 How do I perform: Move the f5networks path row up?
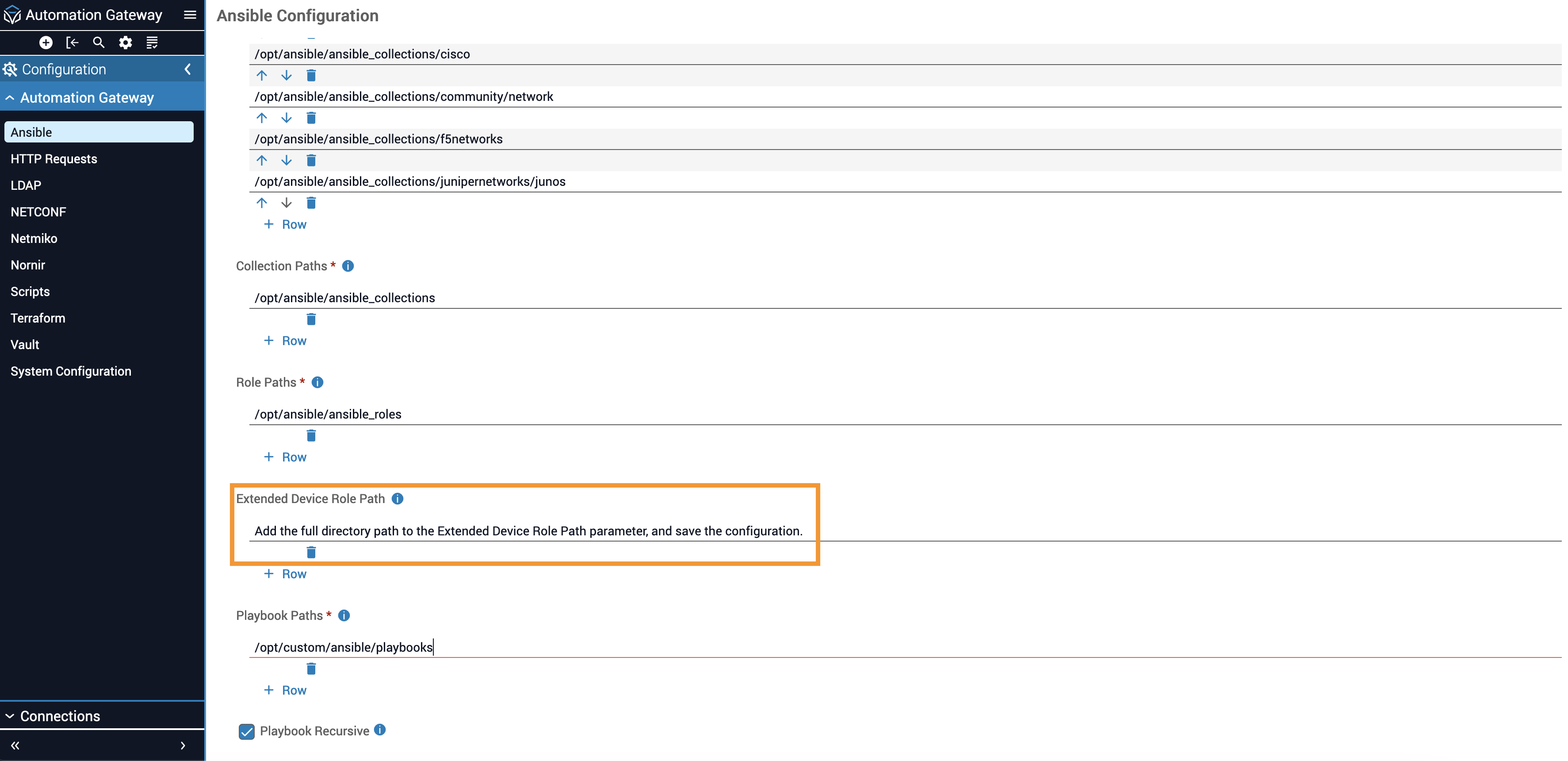pyautogui.click(x=262, y=160)
